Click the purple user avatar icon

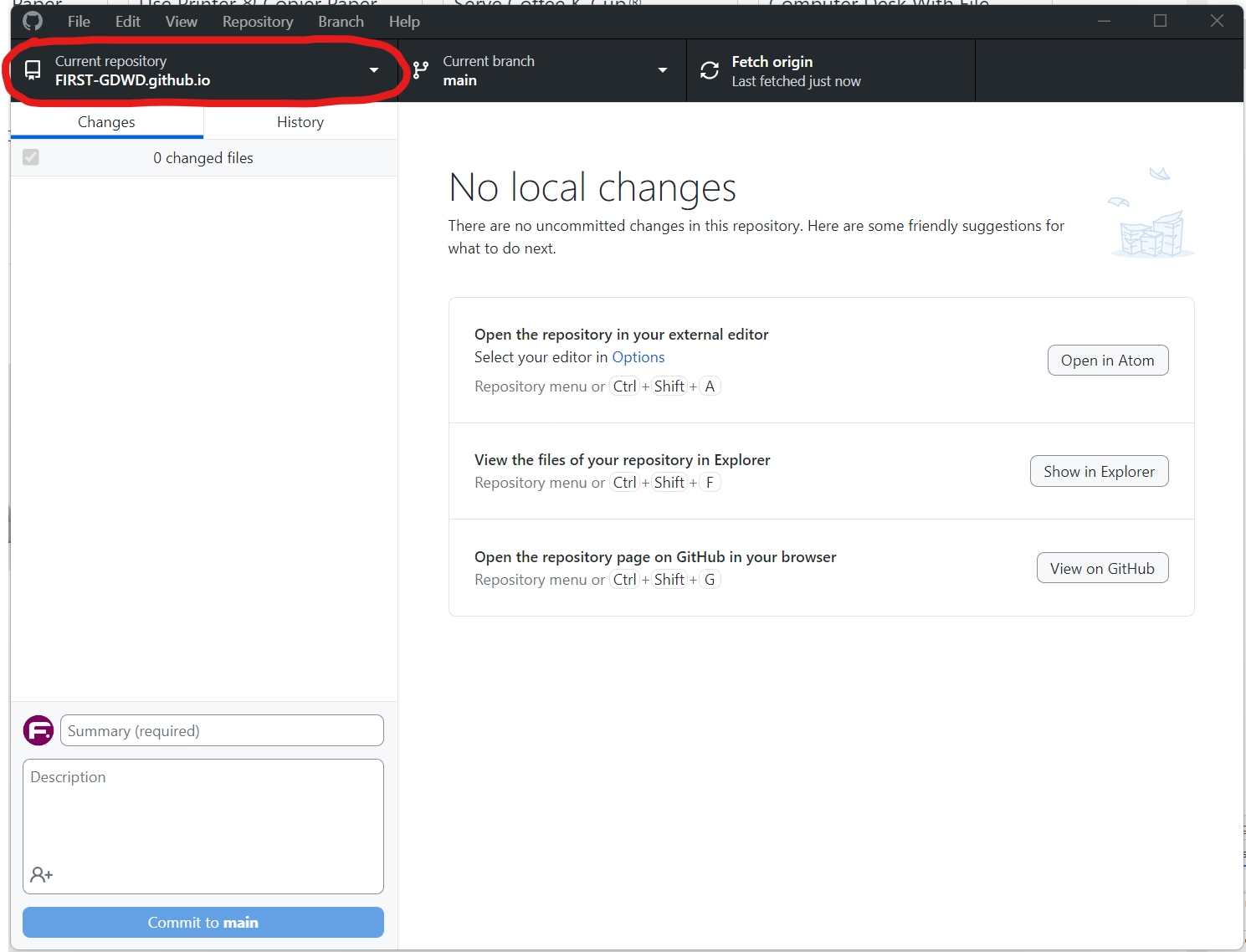tap(38, 731)
